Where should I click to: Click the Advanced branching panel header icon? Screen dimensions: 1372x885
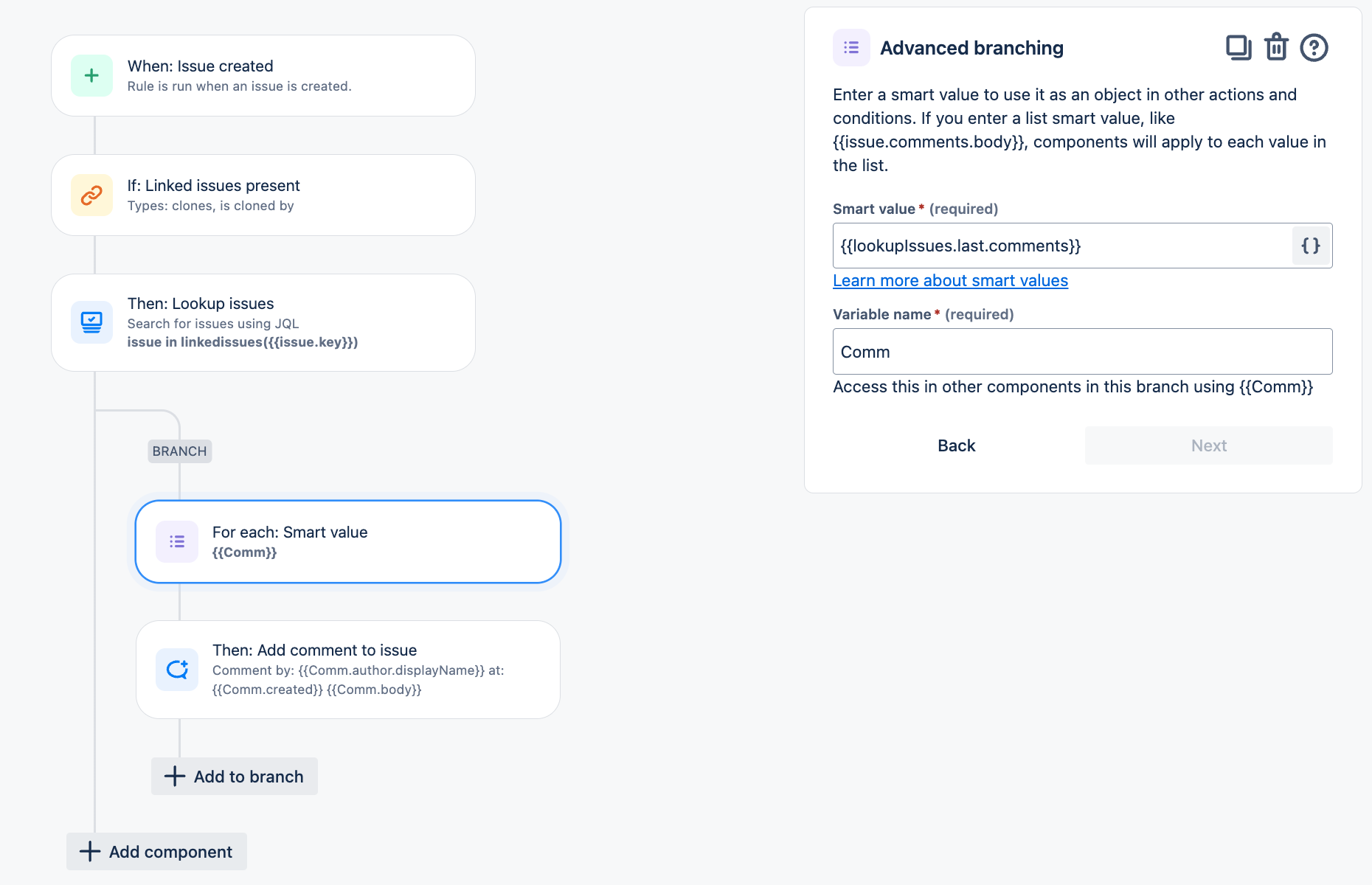click(x=851, y=47)
